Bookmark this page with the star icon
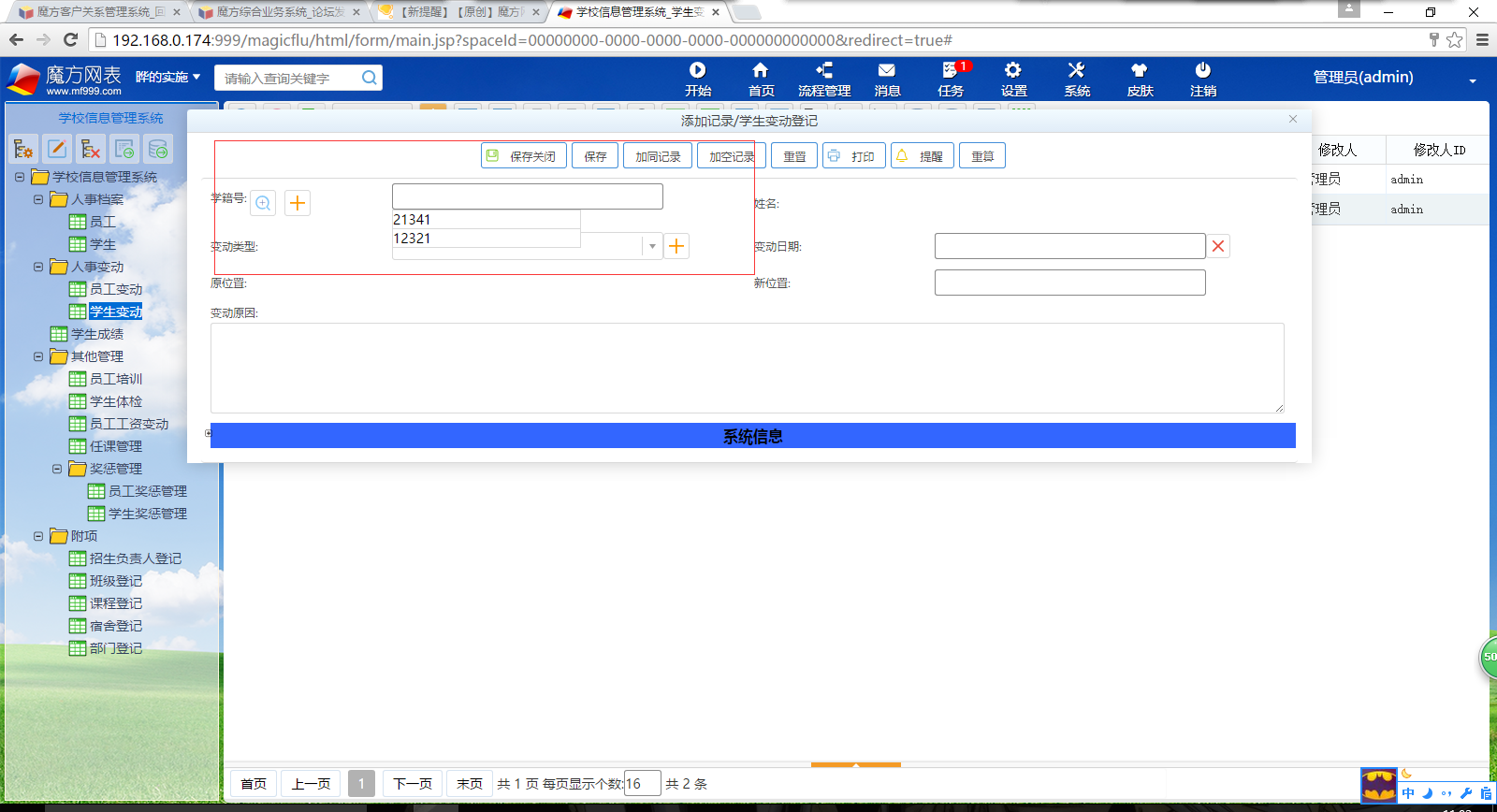1497x812 pixels. coord(1454,39)
